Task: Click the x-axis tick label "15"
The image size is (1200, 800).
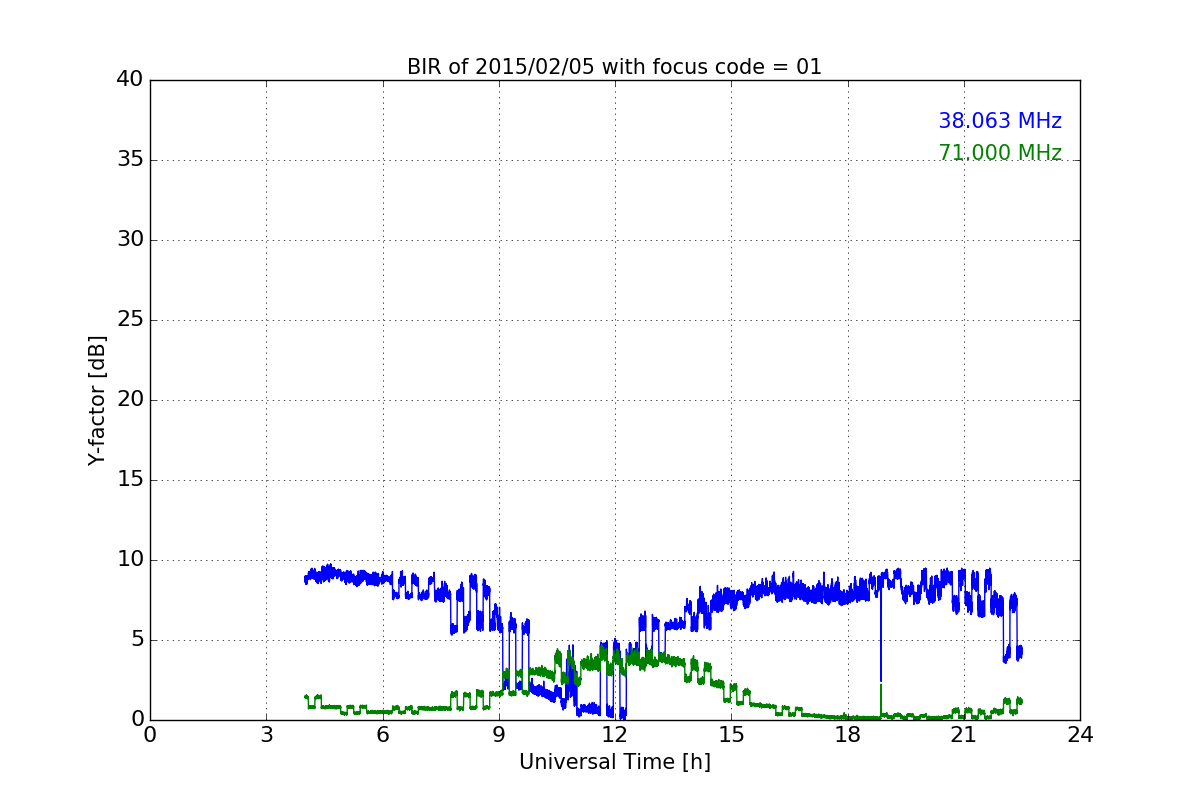Action: point(731,735)
